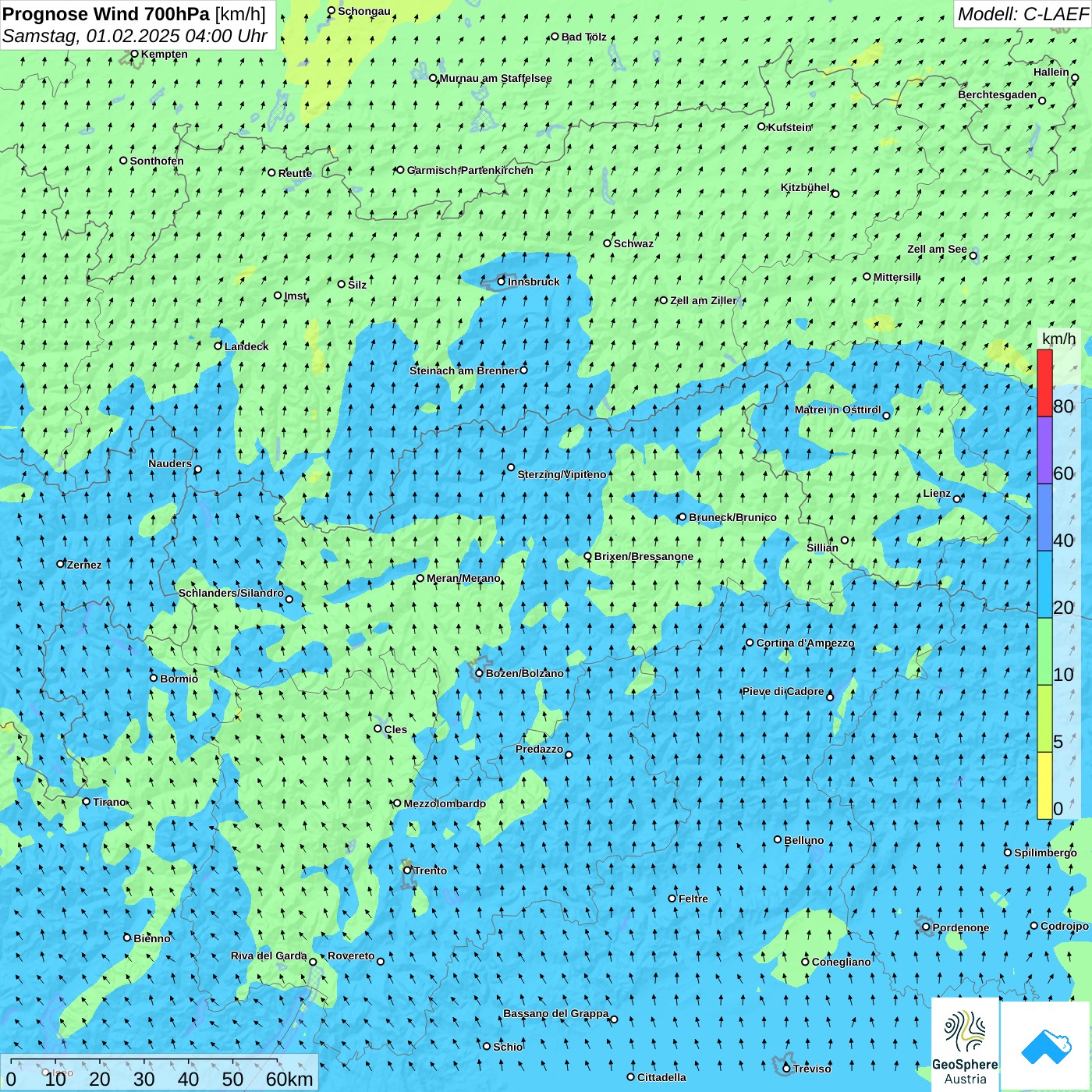Click the 'Kitzbühel' label
This screenshot has width=1092, height=1092.
tap(805, 187)
